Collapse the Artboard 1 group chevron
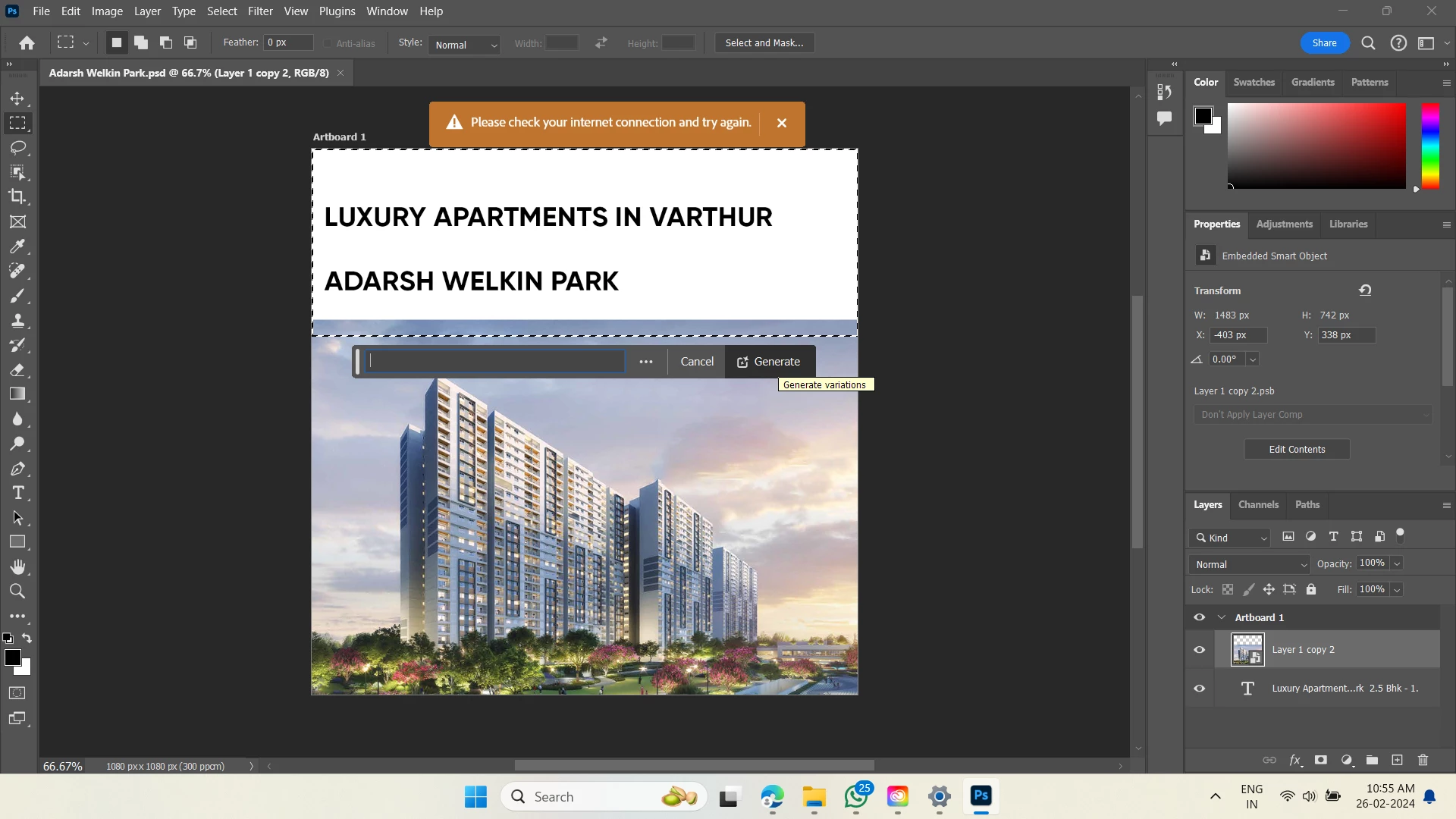 pos(1222,617)
